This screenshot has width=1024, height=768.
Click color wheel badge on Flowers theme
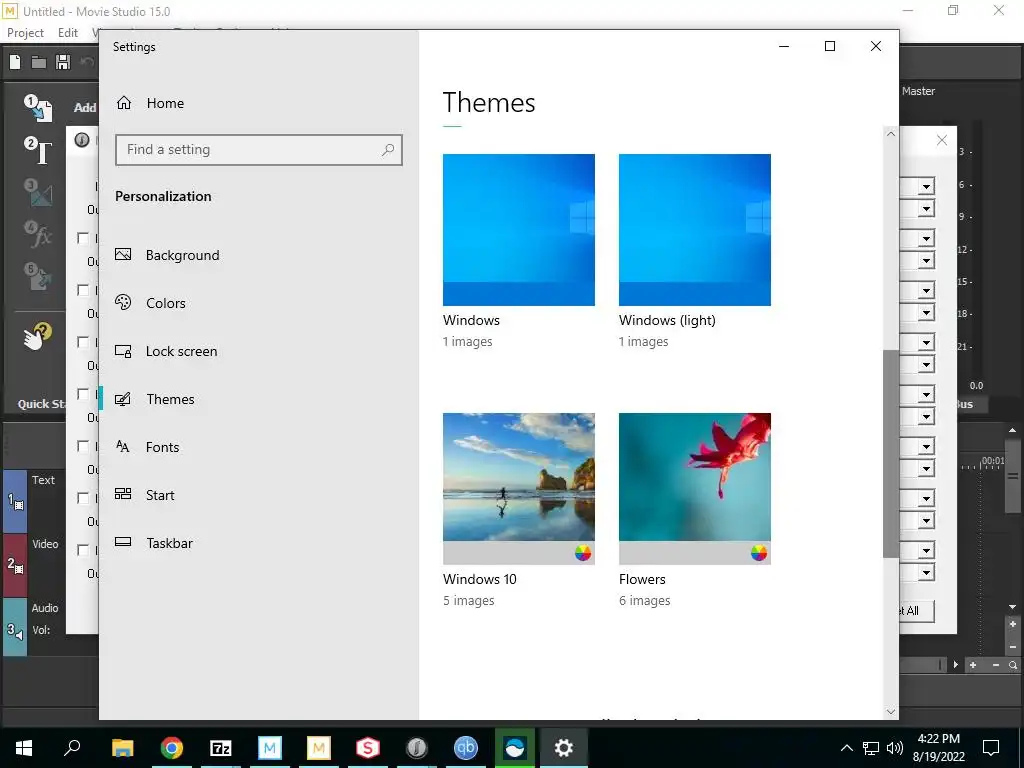(x=758, y=553)
